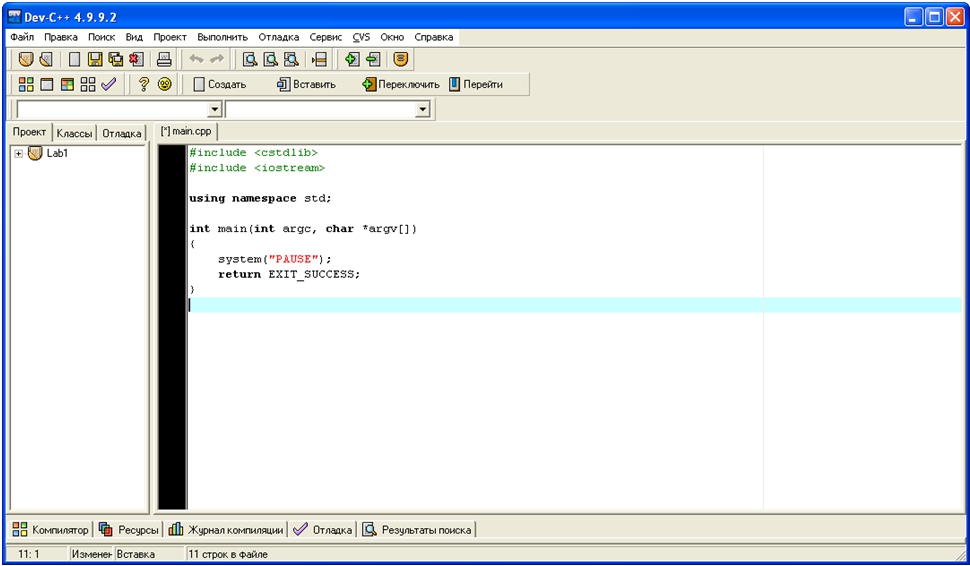Open the Журнал компиляции bottom tab

[x=226, y=530]
